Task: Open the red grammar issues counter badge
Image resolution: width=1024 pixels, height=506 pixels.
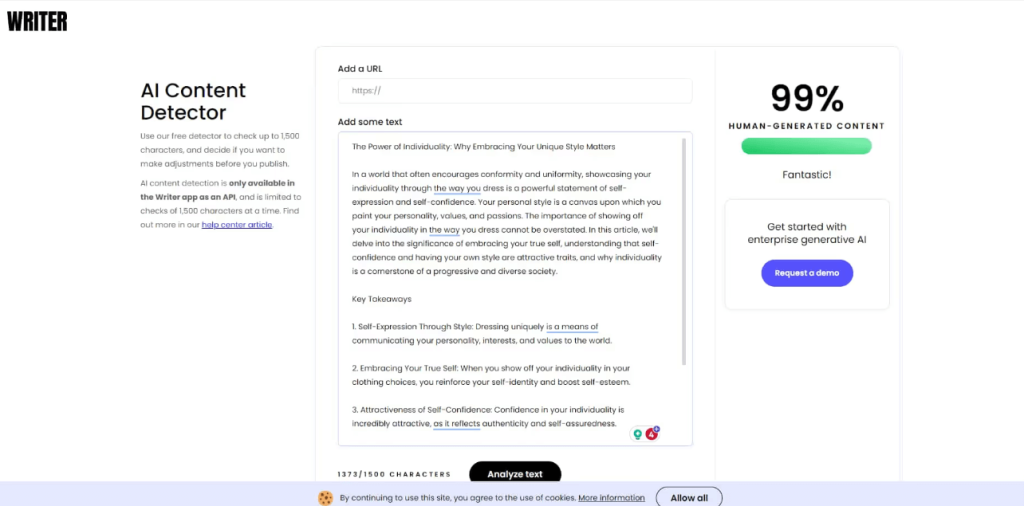Action: (653, 433)
